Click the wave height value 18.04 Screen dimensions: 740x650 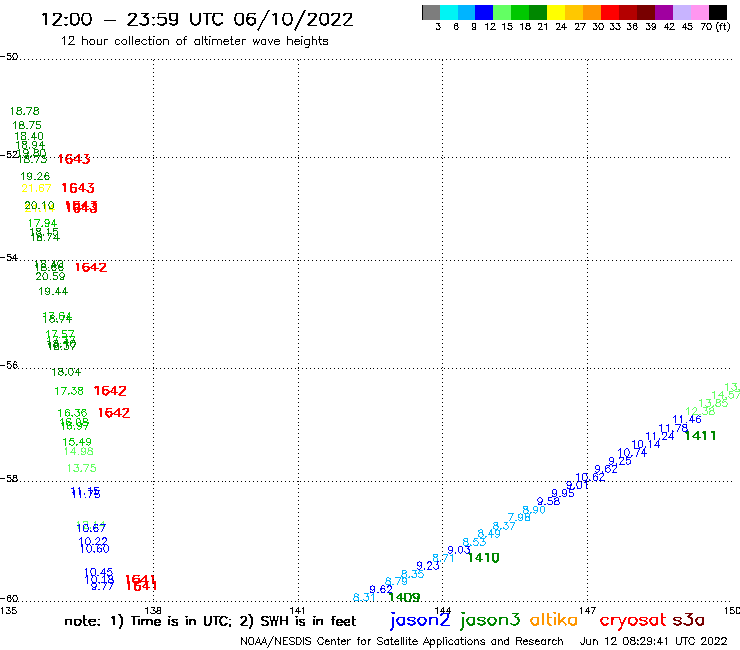66,372
